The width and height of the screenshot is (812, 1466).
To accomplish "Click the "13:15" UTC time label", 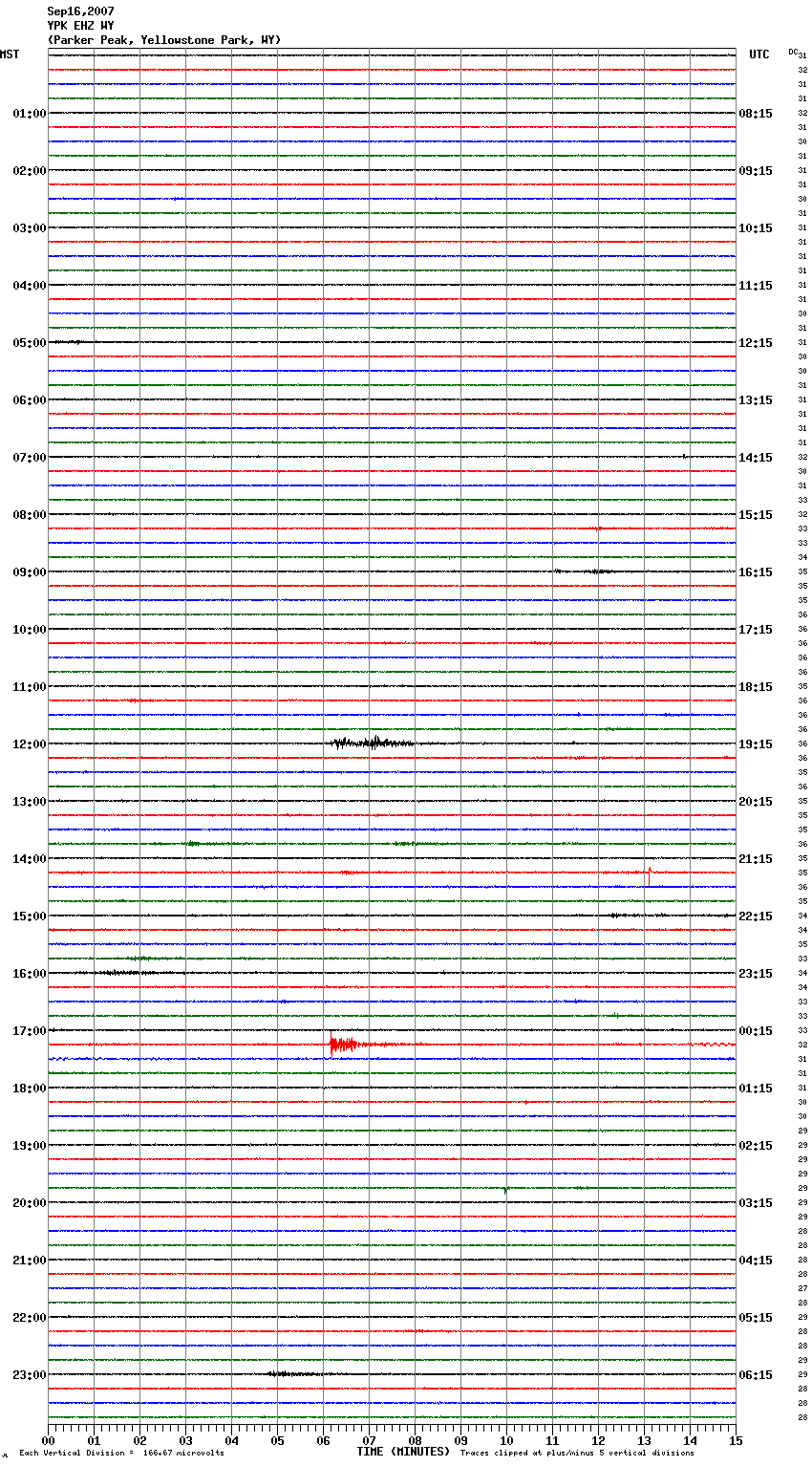I will (756, 400).
